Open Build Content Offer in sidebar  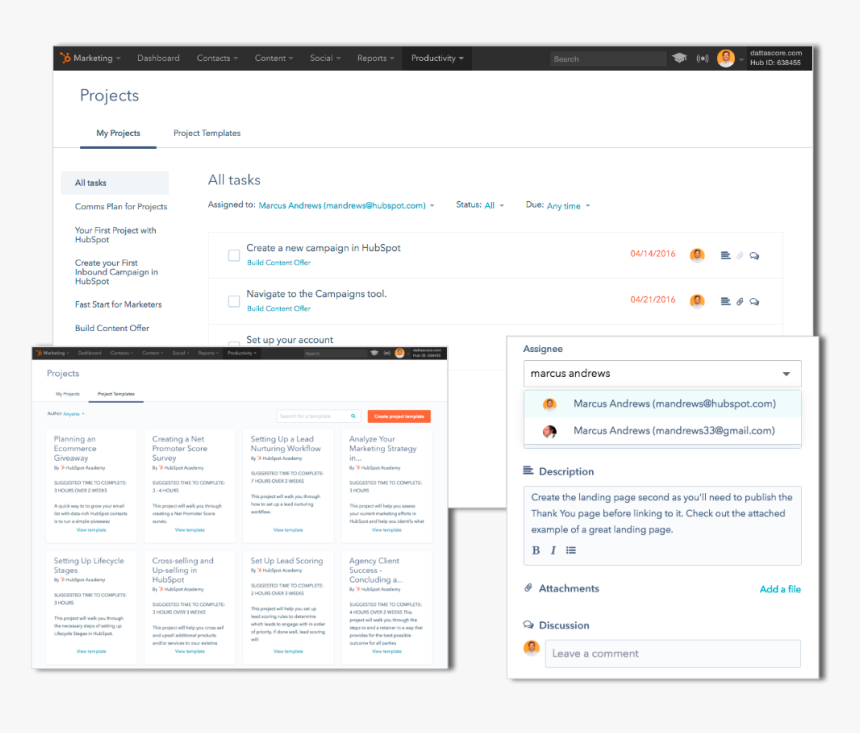tap(112, 328)
